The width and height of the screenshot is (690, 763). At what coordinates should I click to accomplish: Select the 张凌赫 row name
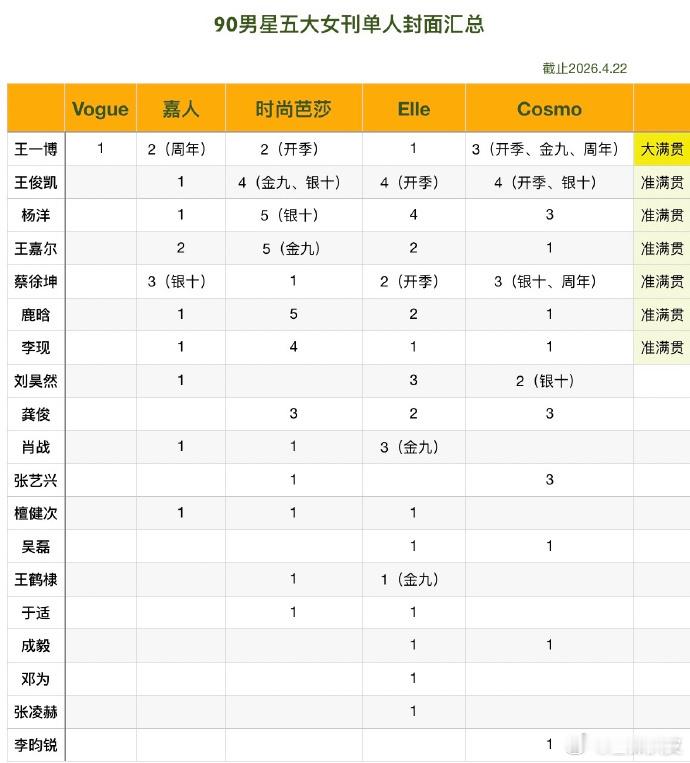pos(36,711)
